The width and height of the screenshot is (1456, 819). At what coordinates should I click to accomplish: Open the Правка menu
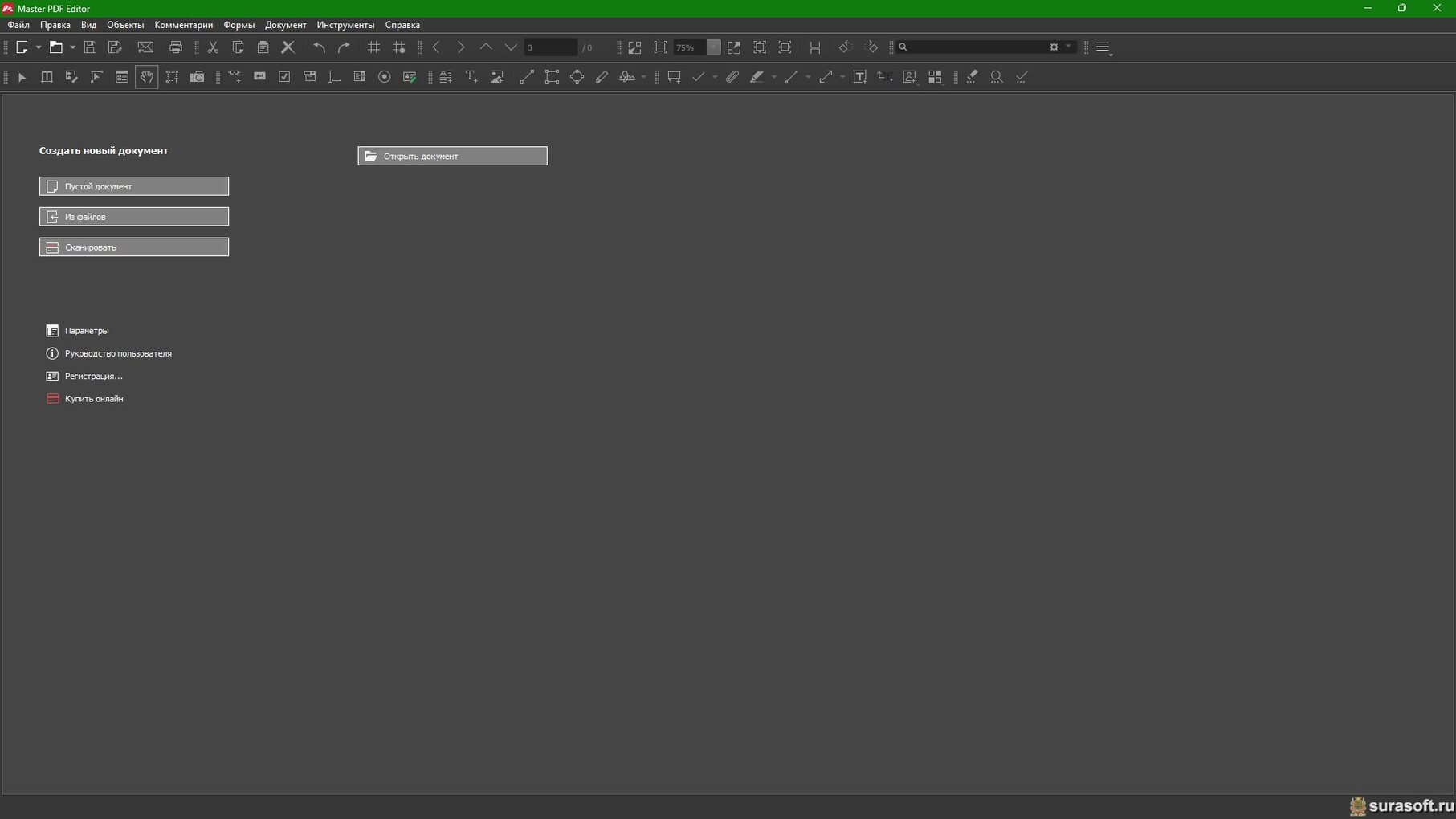click(x=55, y=25)
